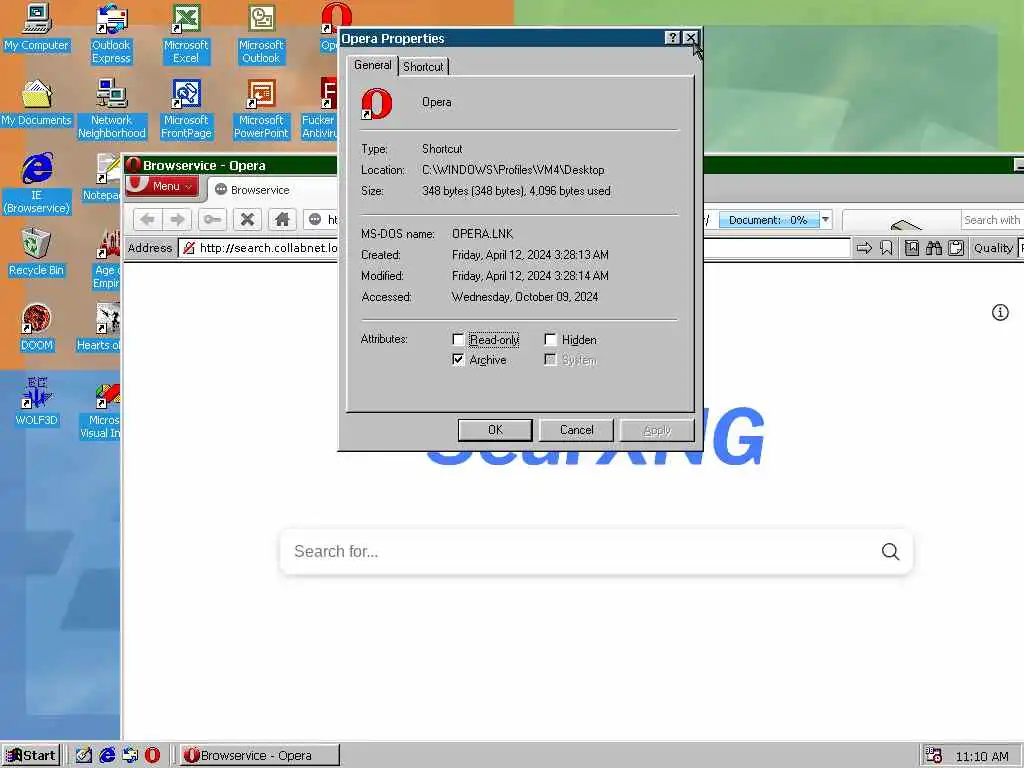Viewport: 1024px width, 768px height.
Task: Click the Browservice - Opera window title bar
Action: coord(230,165)
